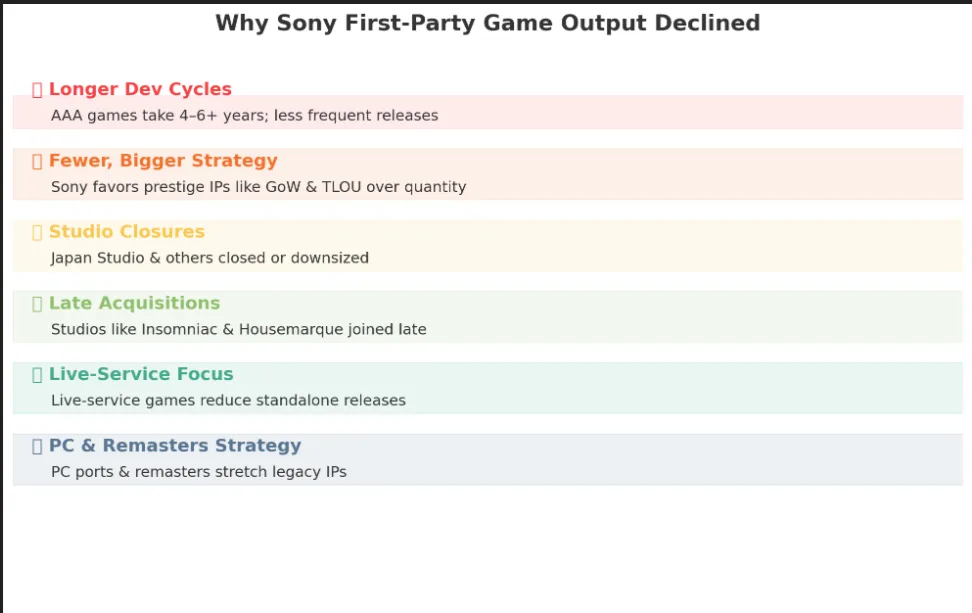Image resolution: width=972 pixels, height=613 pixels.
Task: Click the "AAA games take 4–6+ years" description
Action: click(244, 116)
